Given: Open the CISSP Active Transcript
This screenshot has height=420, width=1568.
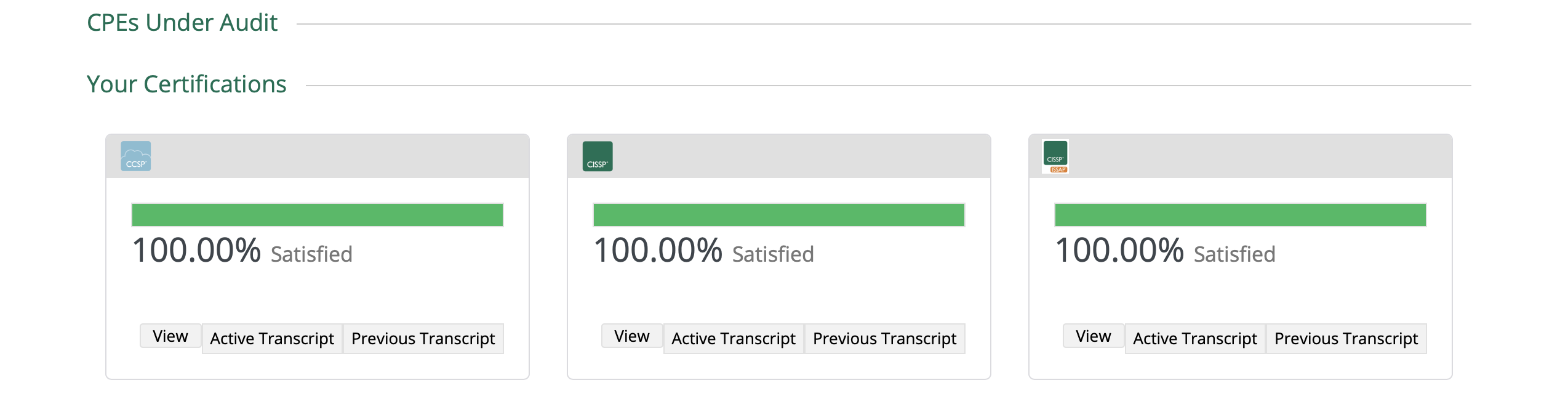Looking at the screenshot, I should [734, 339].
